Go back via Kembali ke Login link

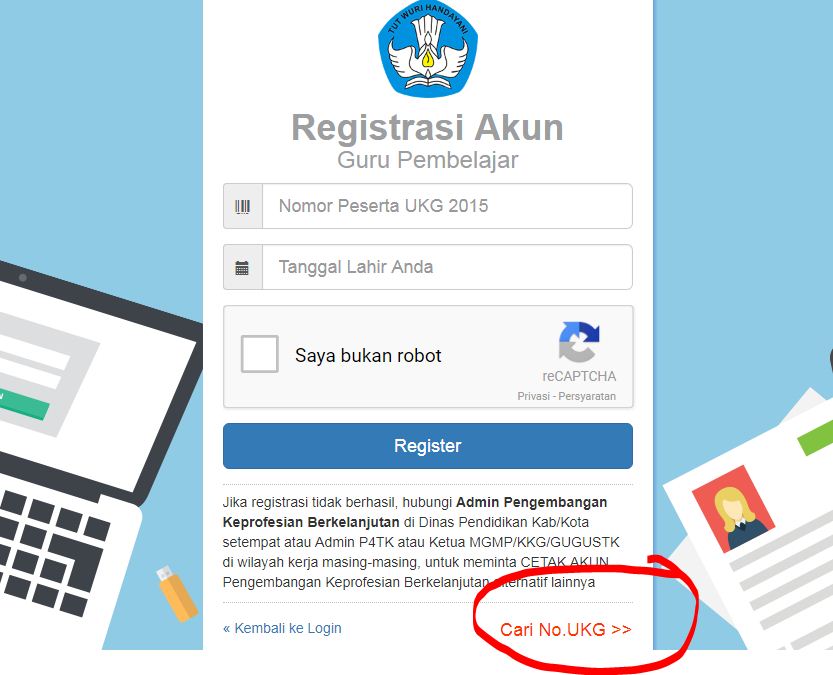282,628
